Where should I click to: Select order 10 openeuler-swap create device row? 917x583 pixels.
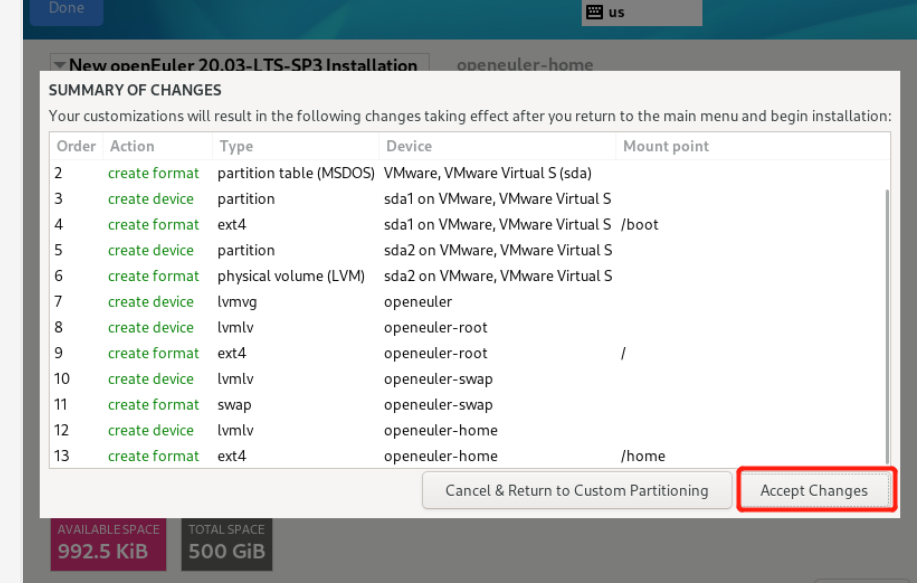(468, 379)
